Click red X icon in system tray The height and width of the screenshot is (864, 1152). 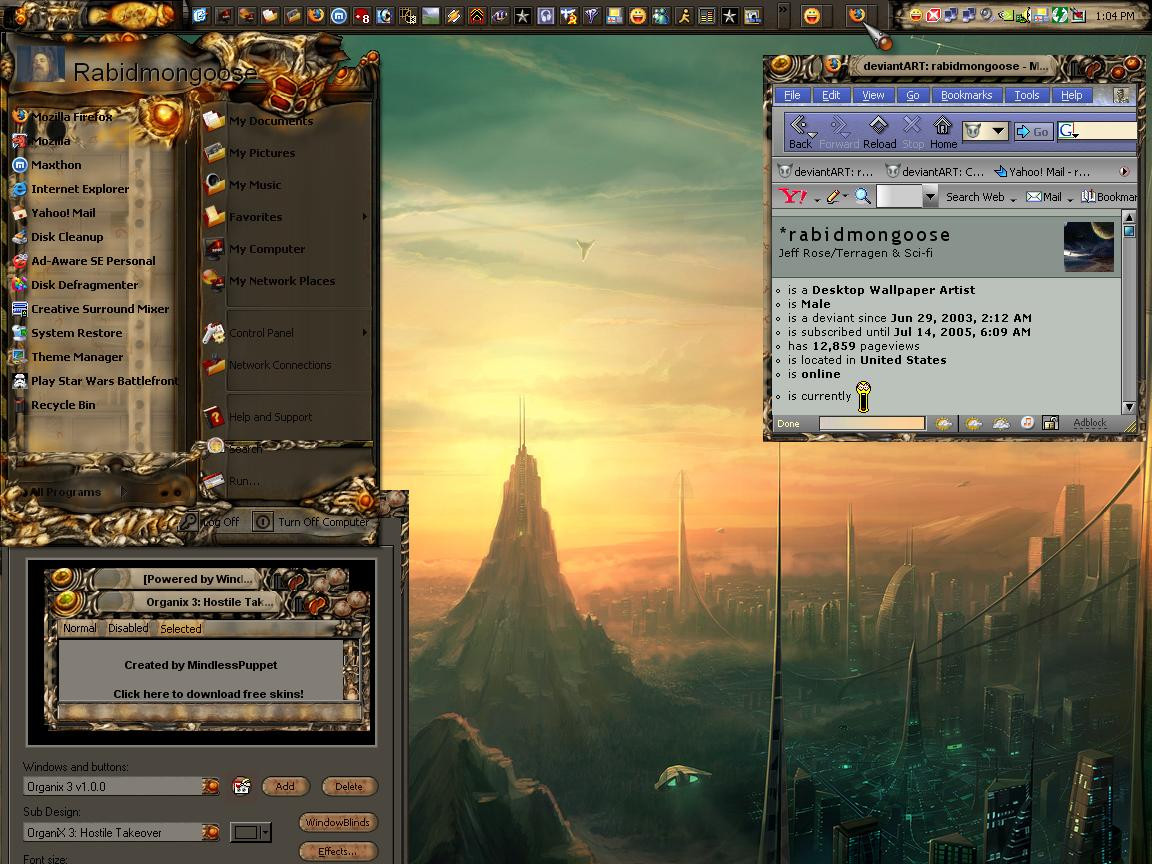(x=932, y=15)
